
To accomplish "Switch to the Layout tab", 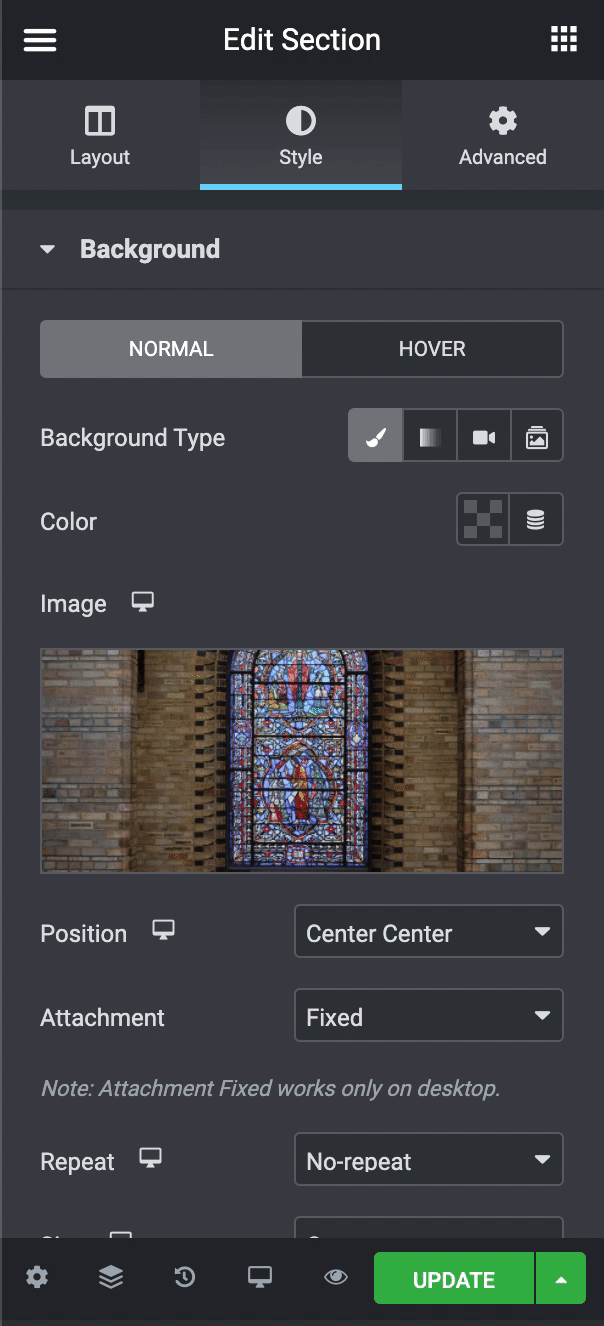I will 100,136.
